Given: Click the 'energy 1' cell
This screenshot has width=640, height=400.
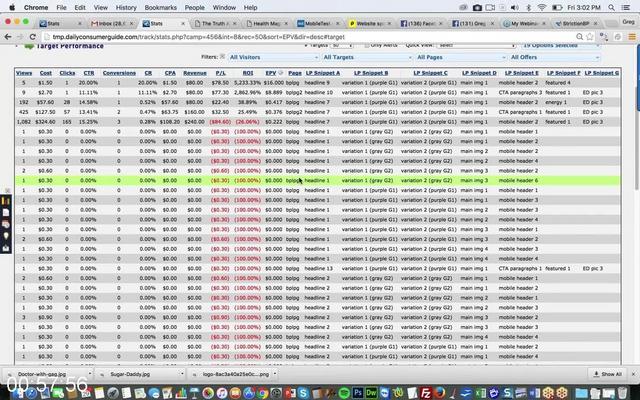Looking at the screenshot, I should click(556, 102).
